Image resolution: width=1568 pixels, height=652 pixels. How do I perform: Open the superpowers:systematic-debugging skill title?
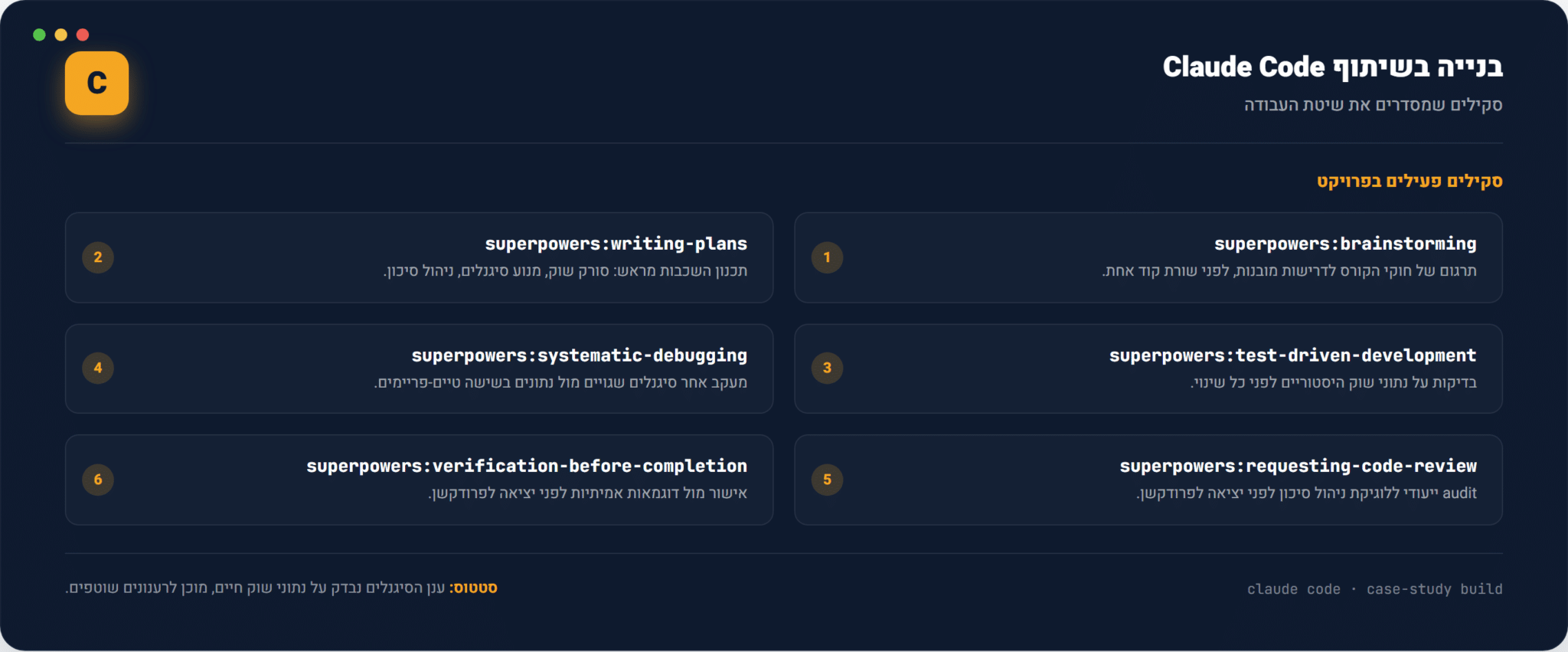pyautogui.click(x=580, y=355)
